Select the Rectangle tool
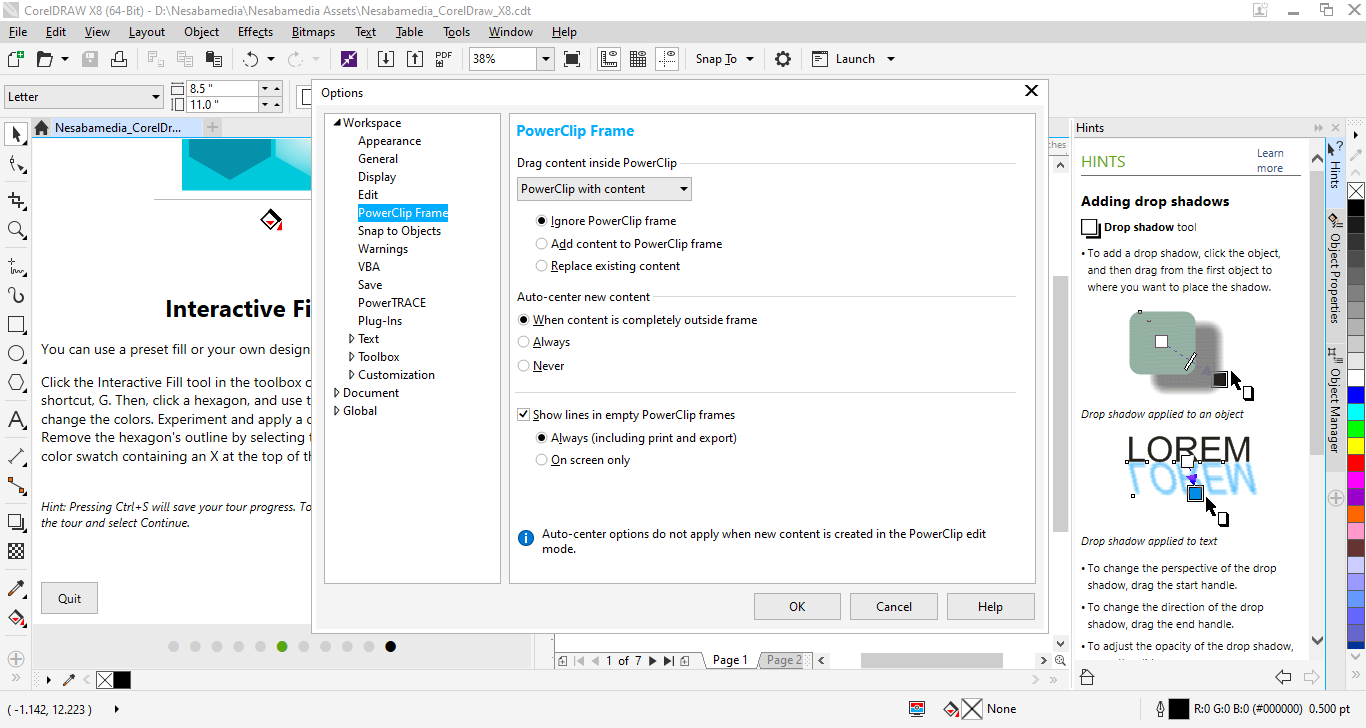This screenshot has width=1366, height=728. click(16, 325)
